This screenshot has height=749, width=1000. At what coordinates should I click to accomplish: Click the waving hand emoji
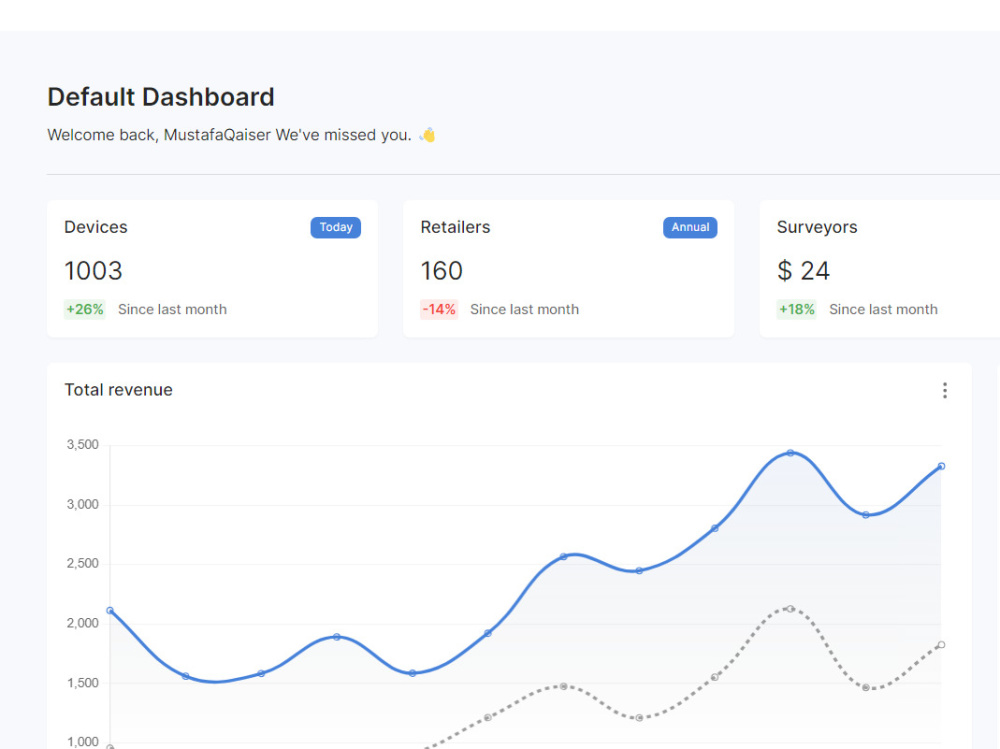(427, 135)
